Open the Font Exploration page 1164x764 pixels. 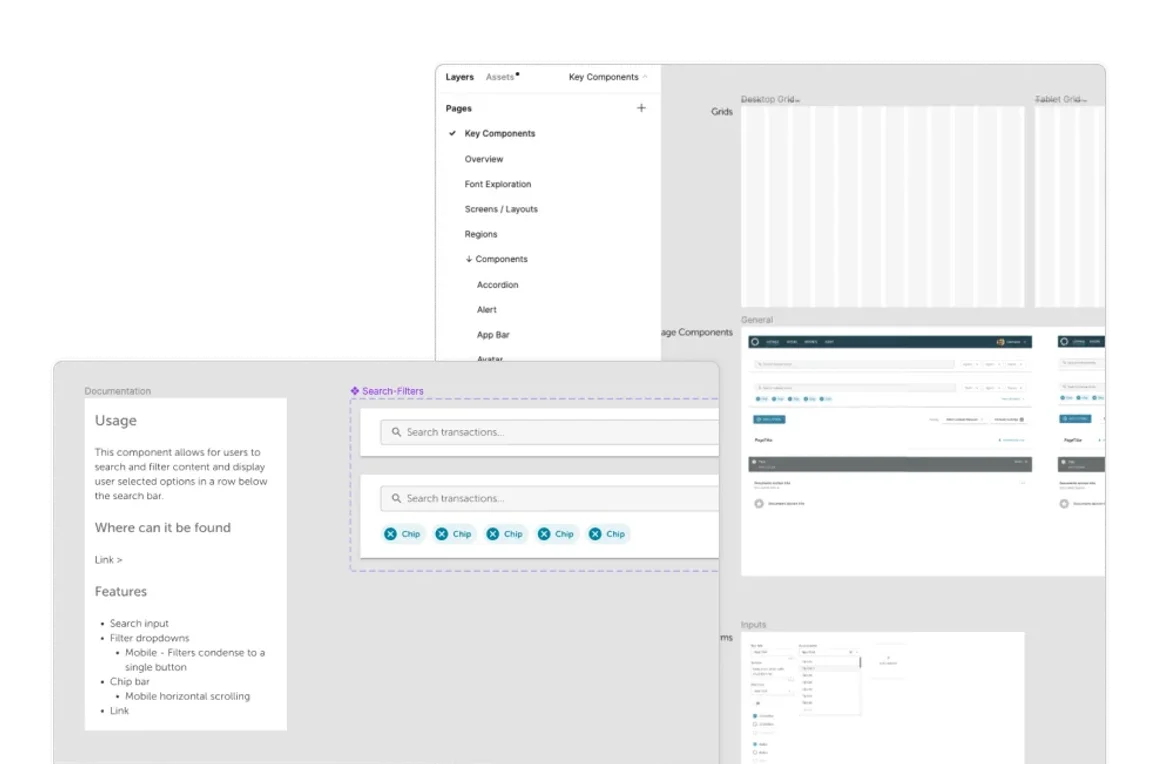click(x=498, y=184)
